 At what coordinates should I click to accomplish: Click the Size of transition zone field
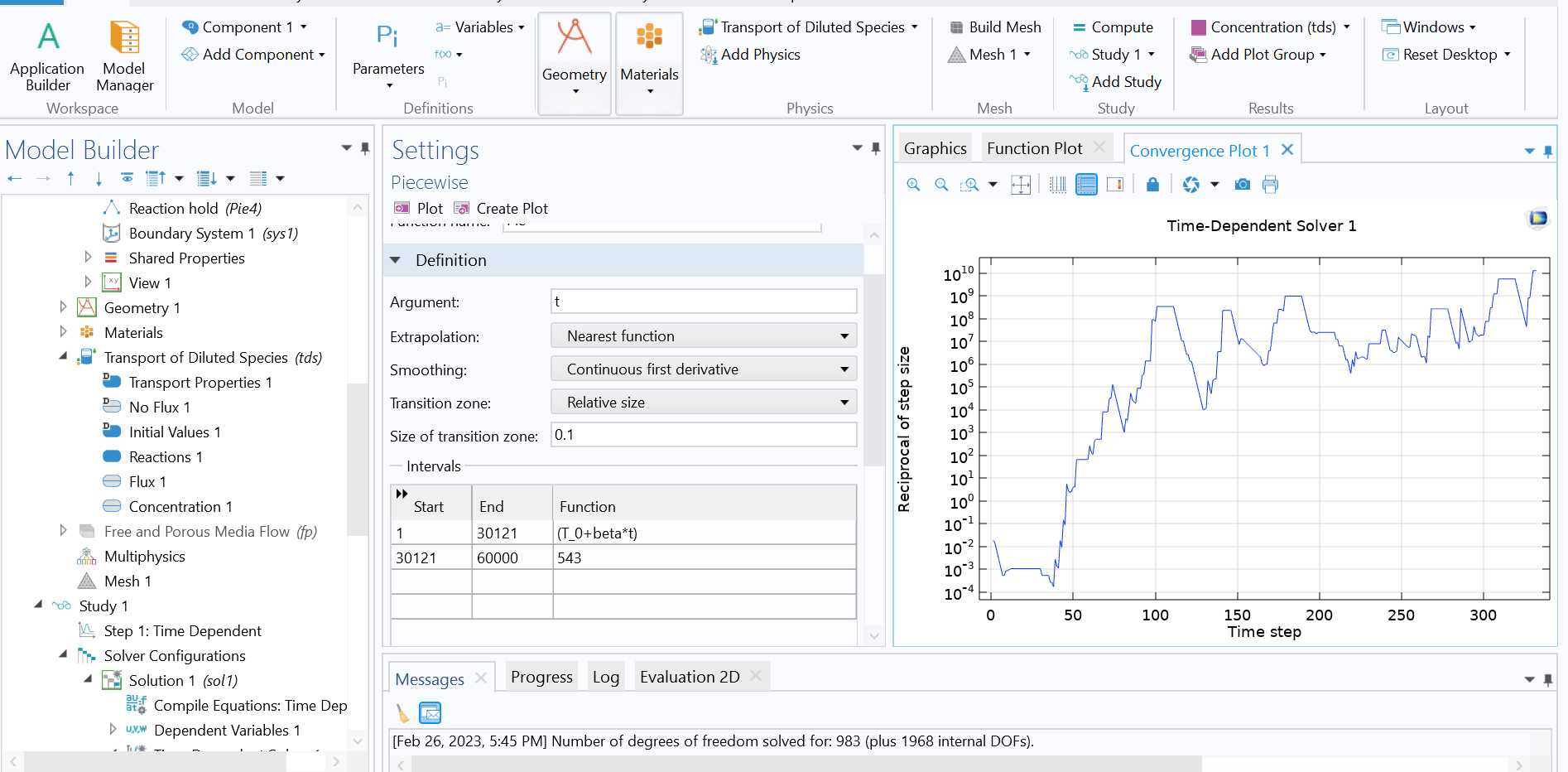703,435
